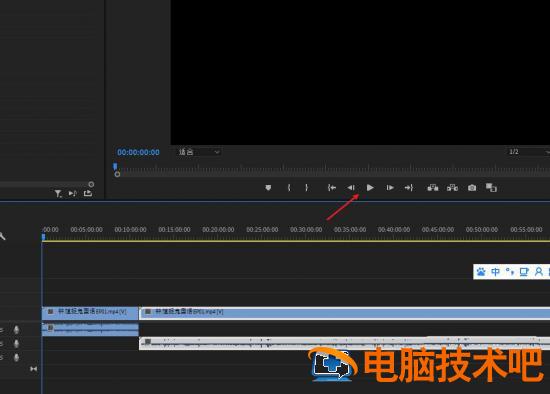Click the Lift icon

pos(432,188)
